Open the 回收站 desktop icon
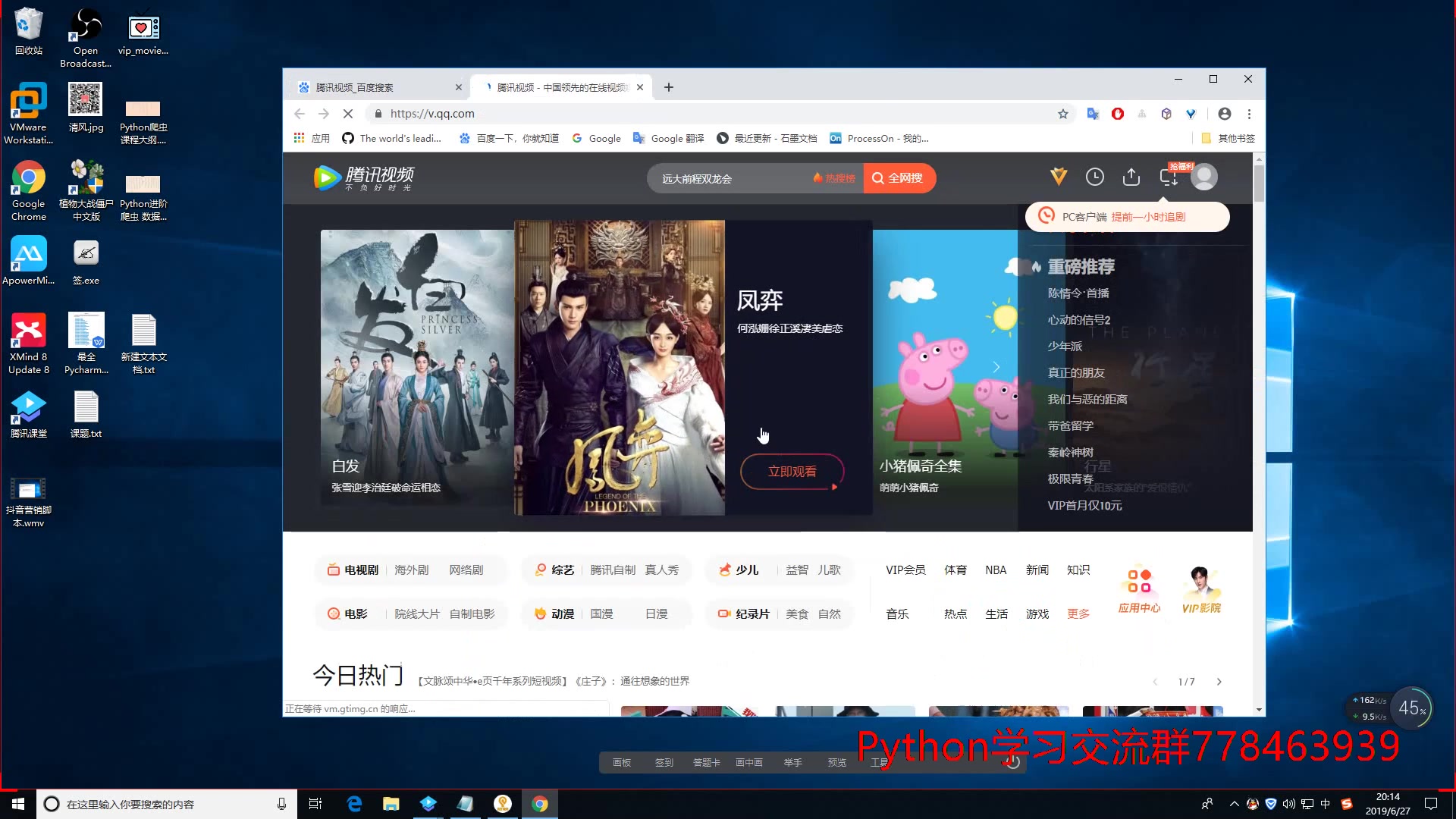 (x=29, y=32)
